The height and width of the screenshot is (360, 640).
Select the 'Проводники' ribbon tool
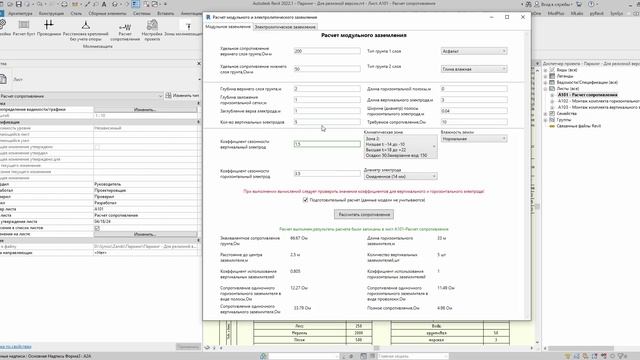click(x=49, y=28)
